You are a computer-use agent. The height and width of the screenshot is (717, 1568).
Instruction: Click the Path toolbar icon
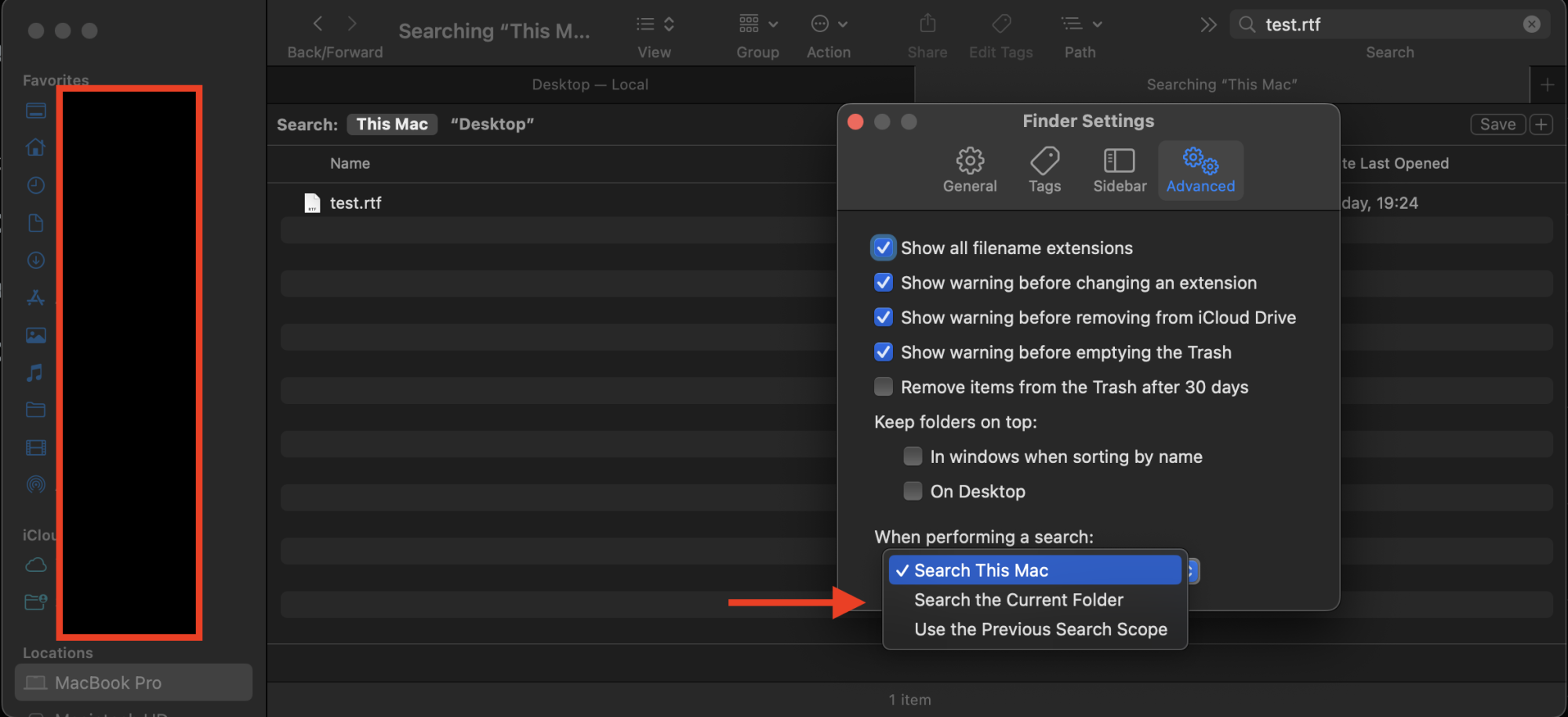click(x=1072, y=24)
